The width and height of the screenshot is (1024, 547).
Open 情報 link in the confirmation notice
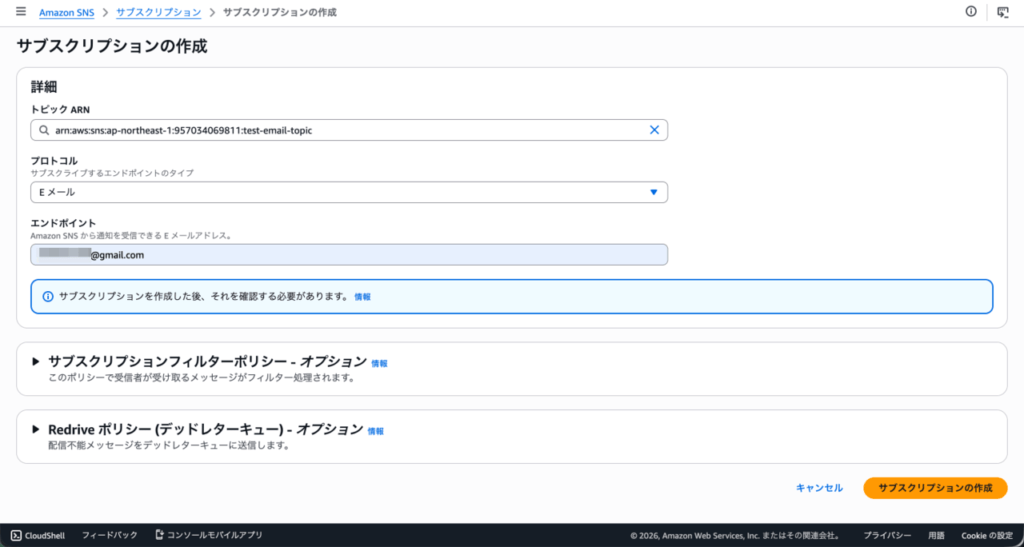point(362,296)
